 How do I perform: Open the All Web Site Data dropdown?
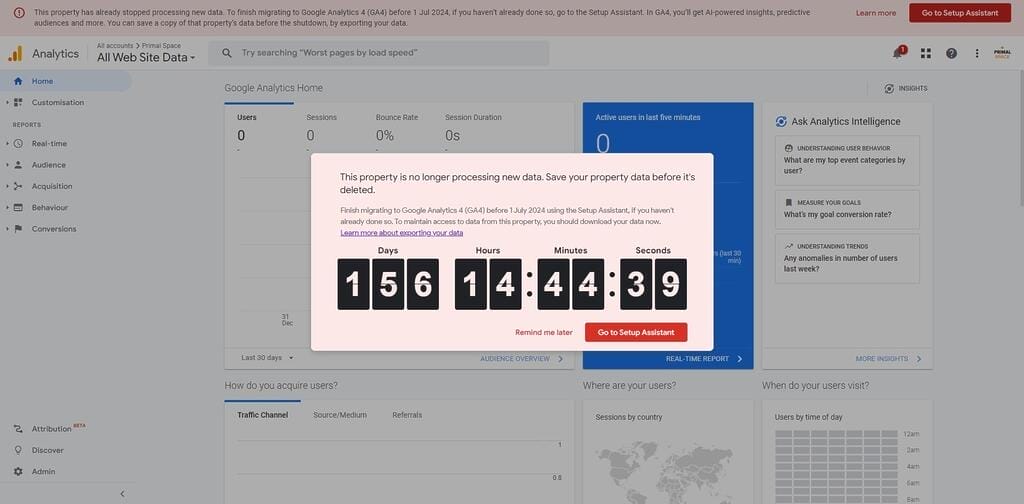pos(146,57)
